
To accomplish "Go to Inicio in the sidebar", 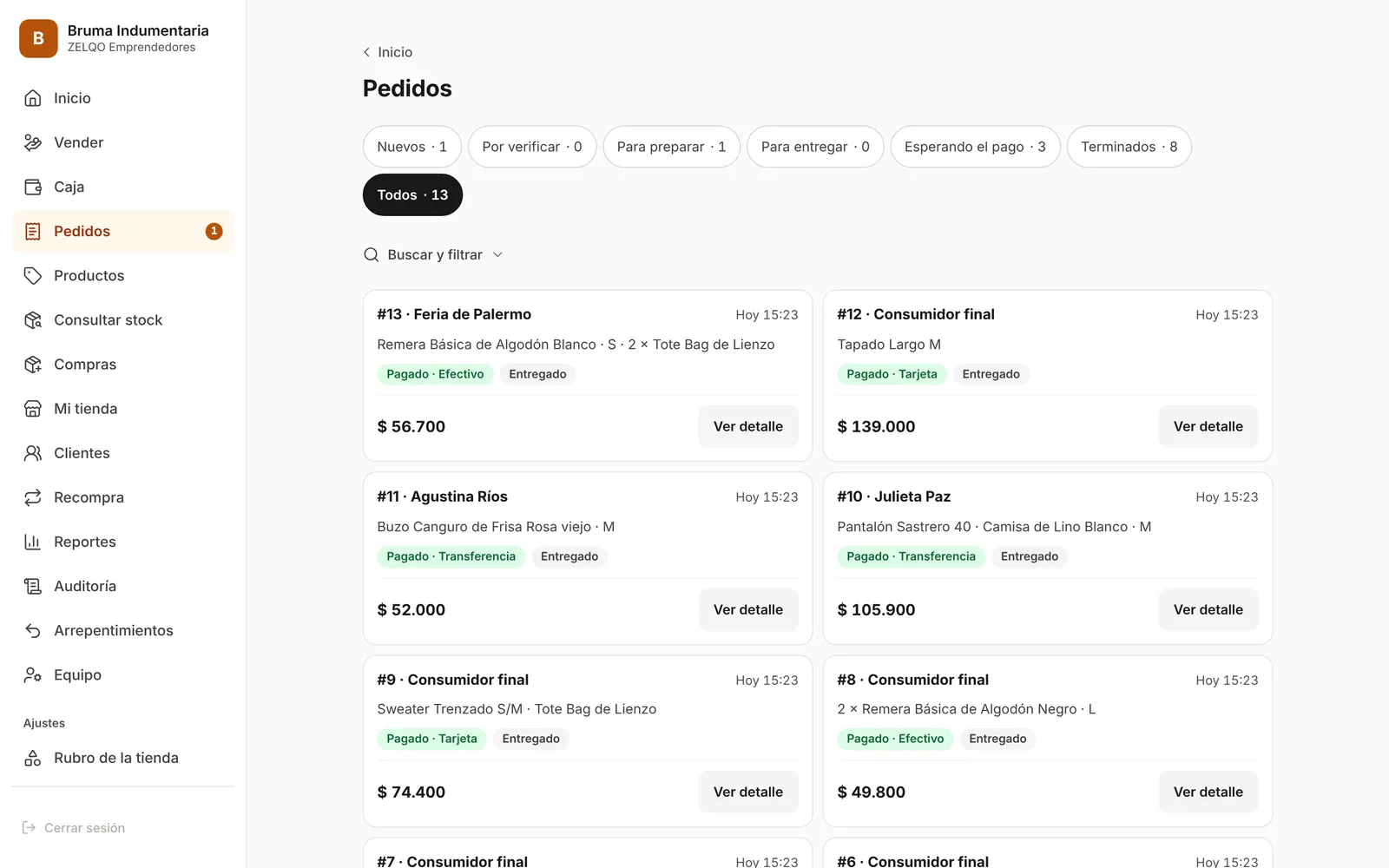I will click(123, 98).
